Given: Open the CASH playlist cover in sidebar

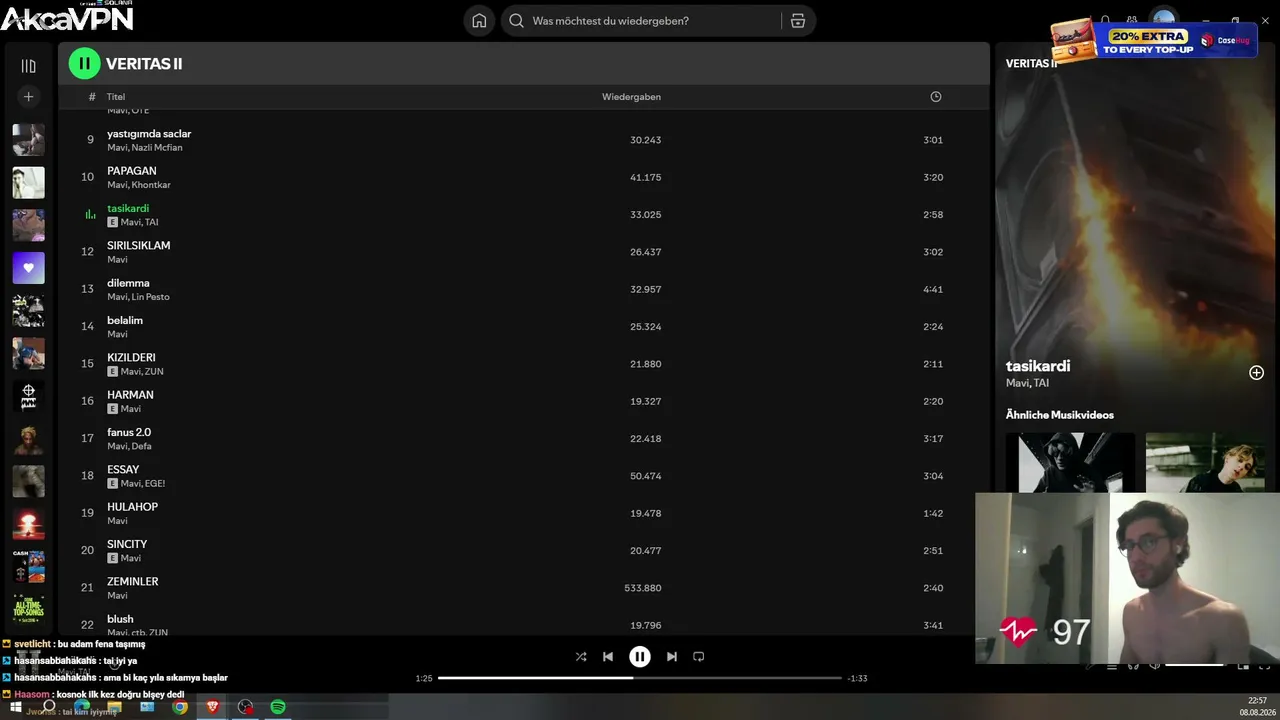Looking at the screenshot, I should (x=28, y=566).
